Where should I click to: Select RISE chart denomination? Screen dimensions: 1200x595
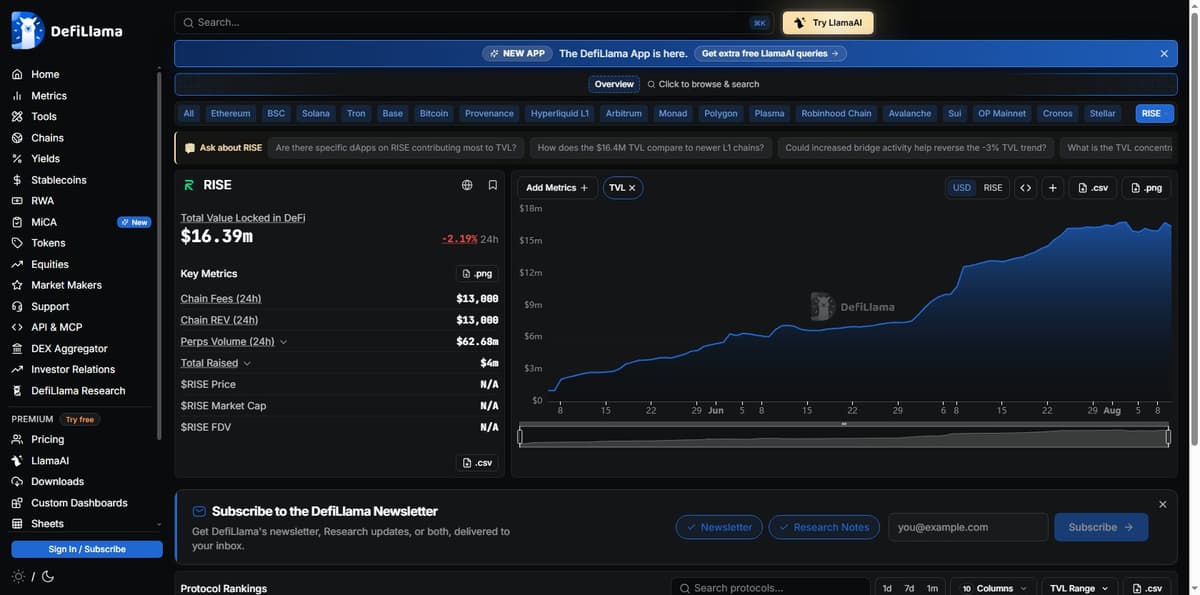[x=993, y=188]
